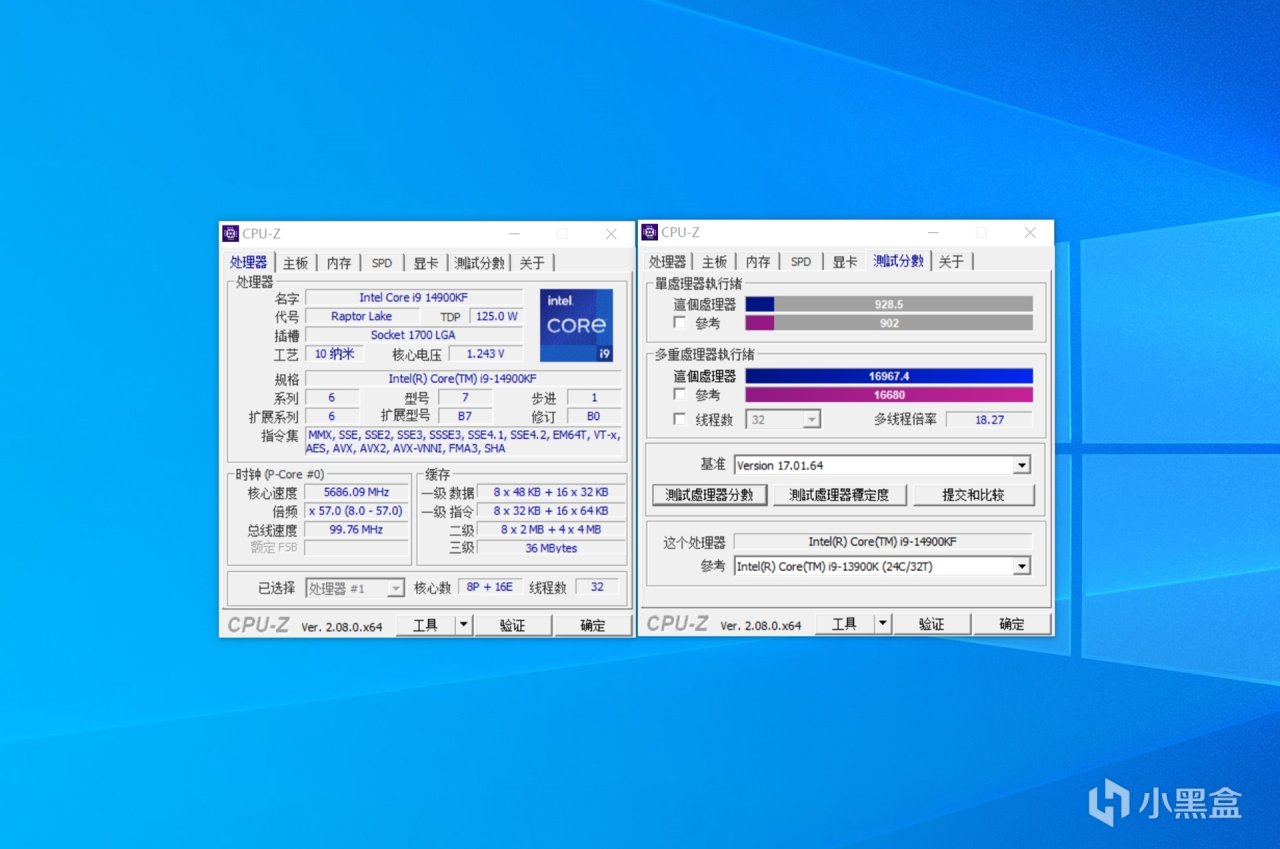Switch to 内存 tab in the processor window

339,263
